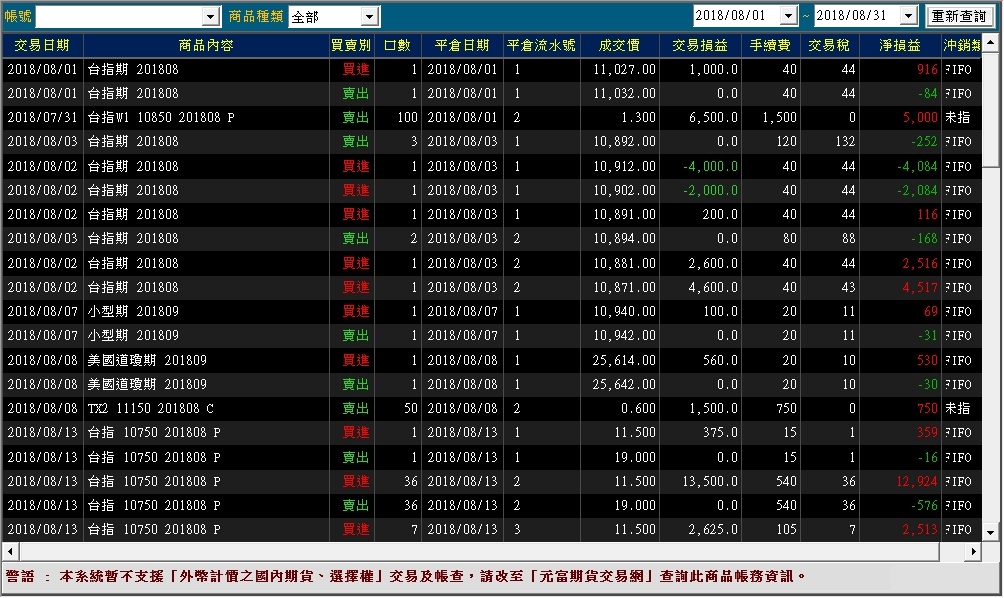This screenshot has width=1004, height=598.
Task: Click the end date field 2018/08/31
Action: (857, 15)
